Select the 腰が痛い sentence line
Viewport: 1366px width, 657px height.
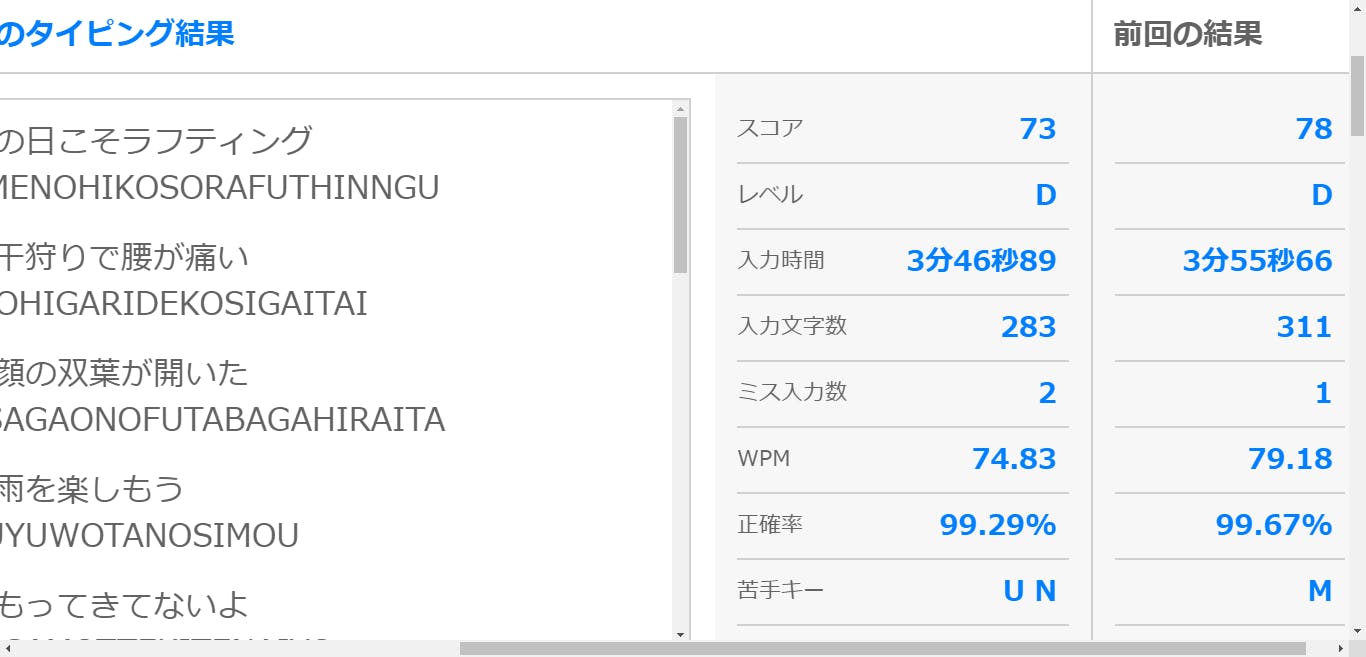click(x=124, y=257)
